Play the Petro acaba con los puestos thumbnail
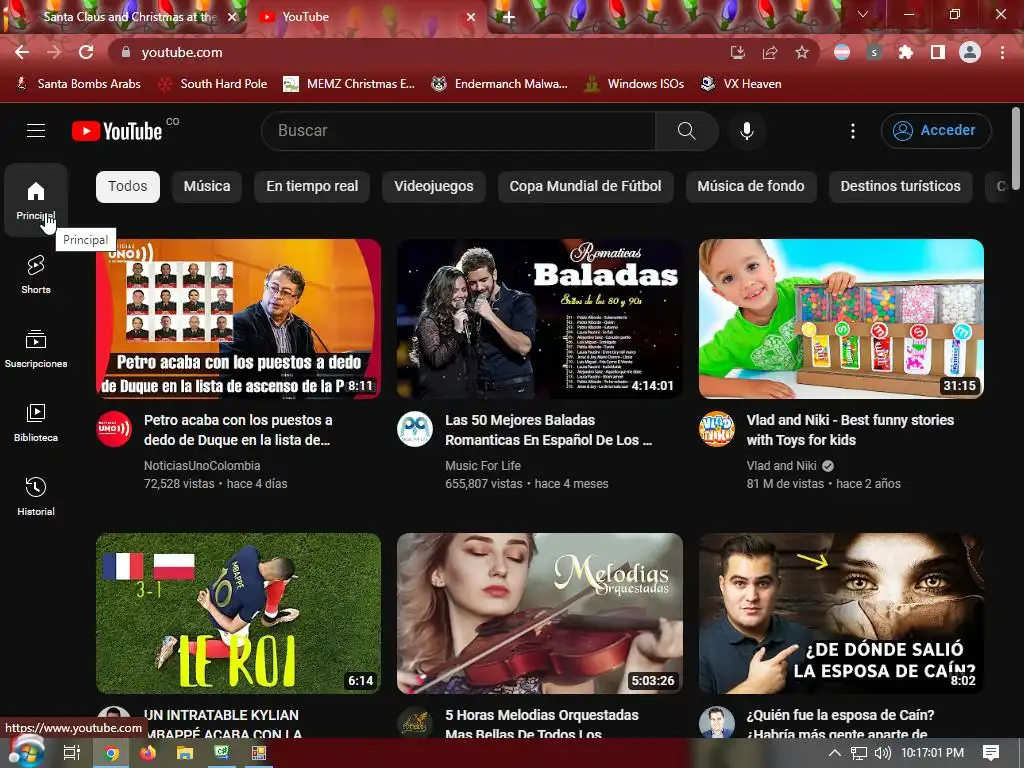 tap(238, 319)
